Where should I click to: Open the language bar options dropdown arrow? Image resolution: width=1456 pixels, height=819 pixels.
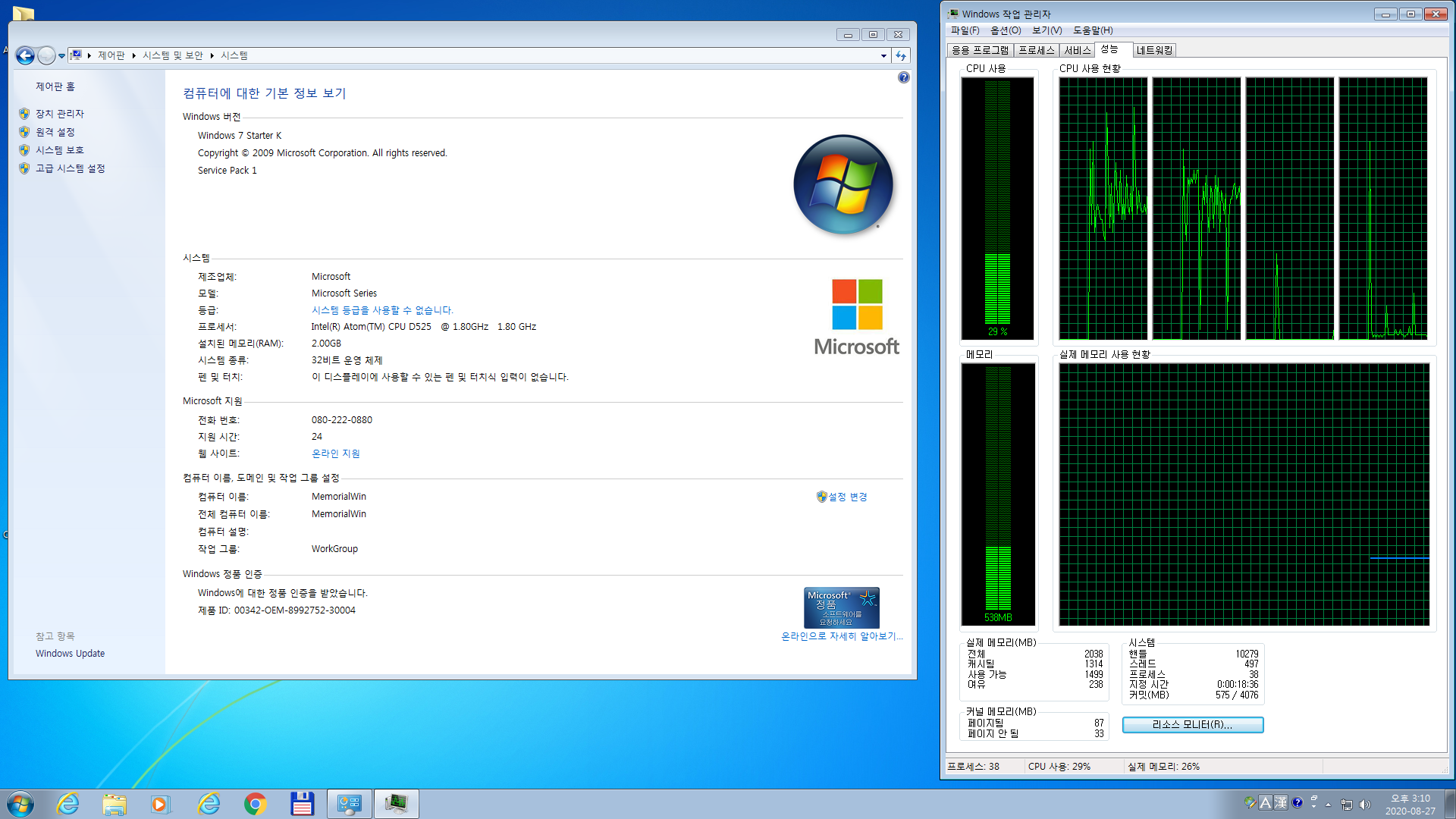pyautogui.click(x=1314, y=807)
